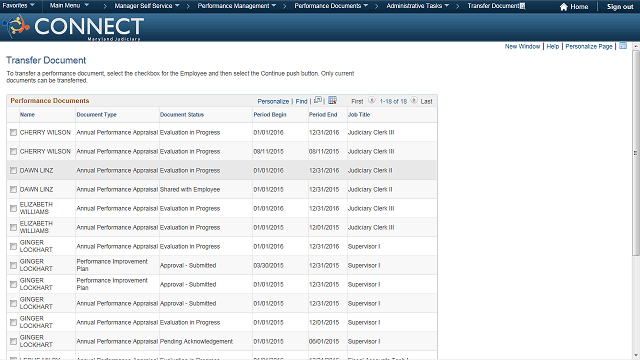
Task: Click Find link in grid header
Action: [301, 101]
